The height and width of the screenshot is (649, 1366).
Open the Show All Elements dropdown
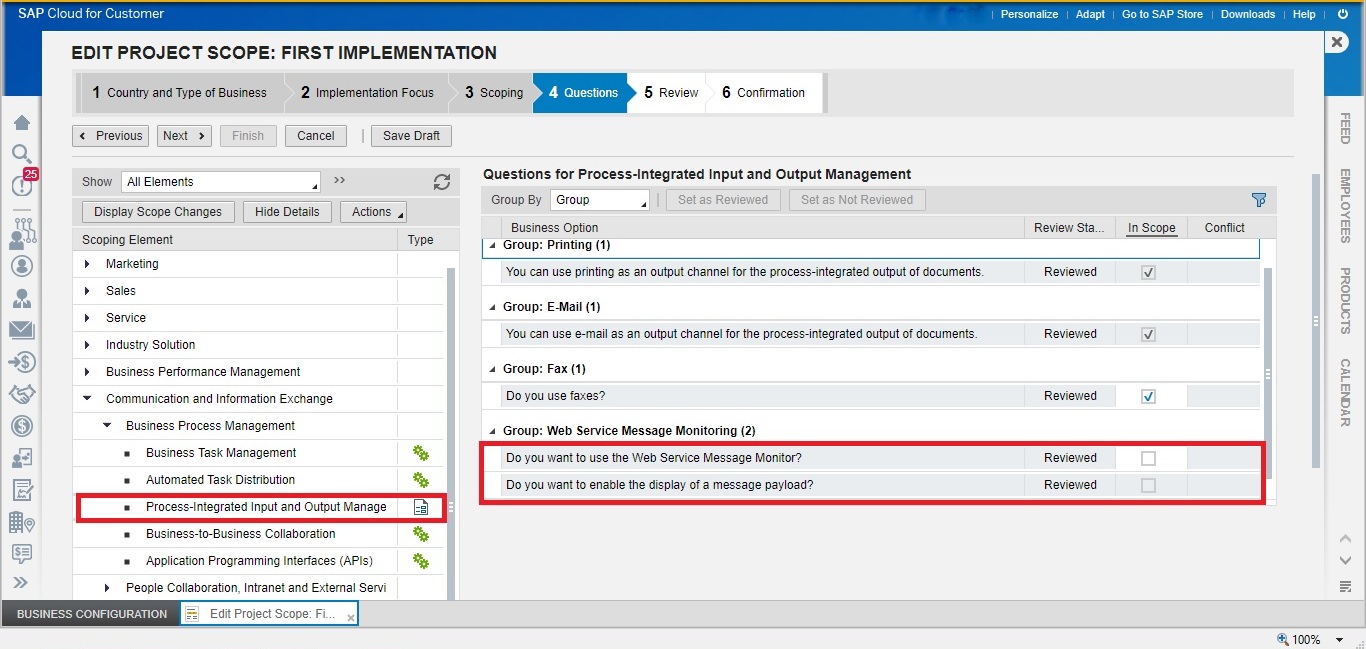tap(221, 182)
